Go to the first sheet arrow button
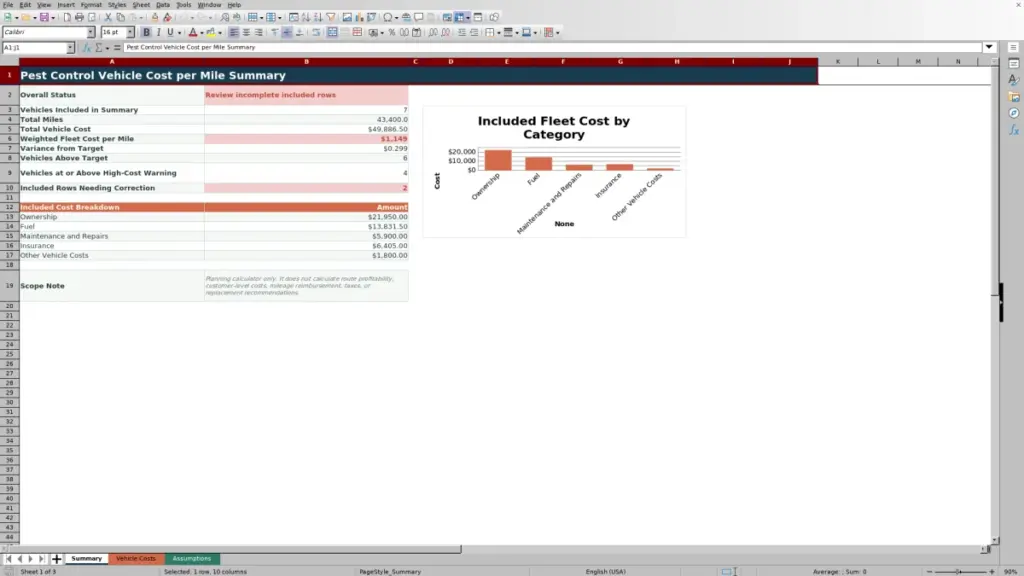 pyautogui.click(x=8, y=558)
